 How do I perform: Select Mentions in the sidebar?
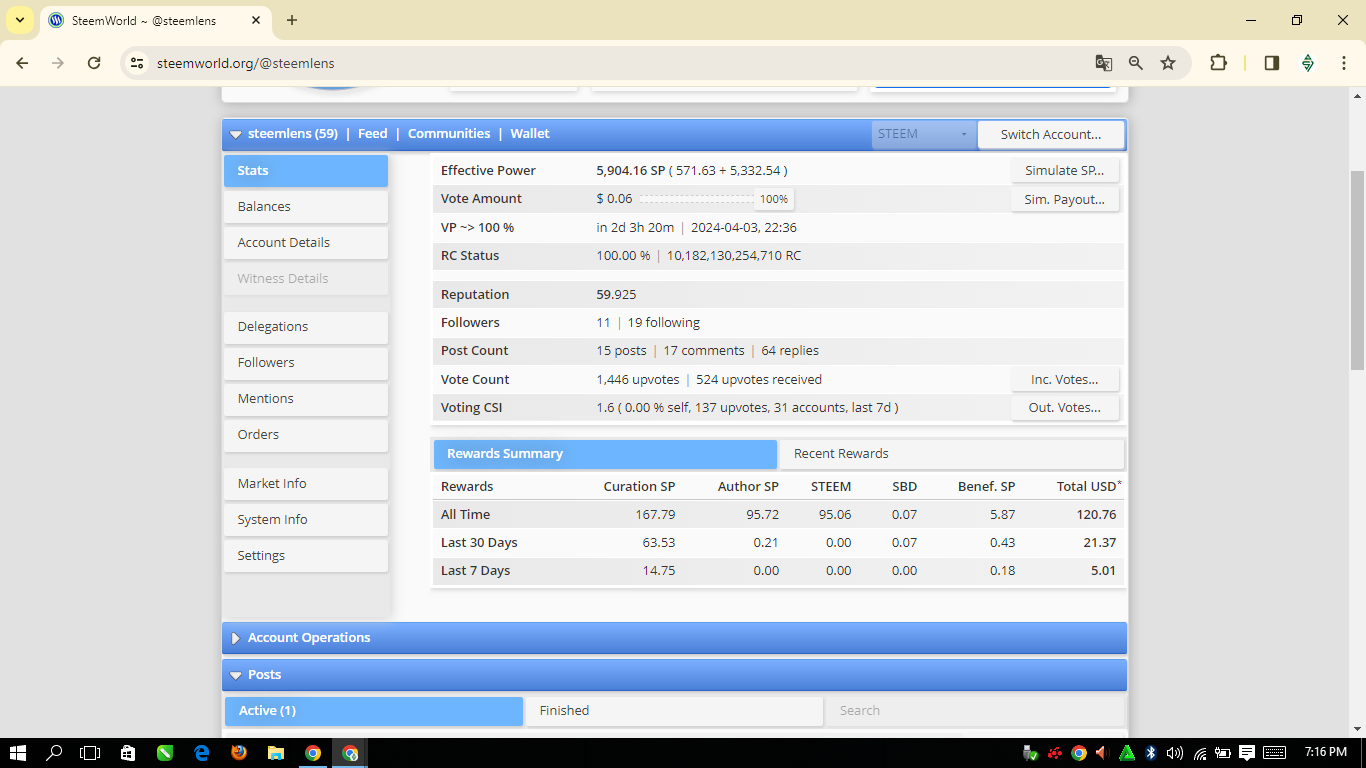306,399
